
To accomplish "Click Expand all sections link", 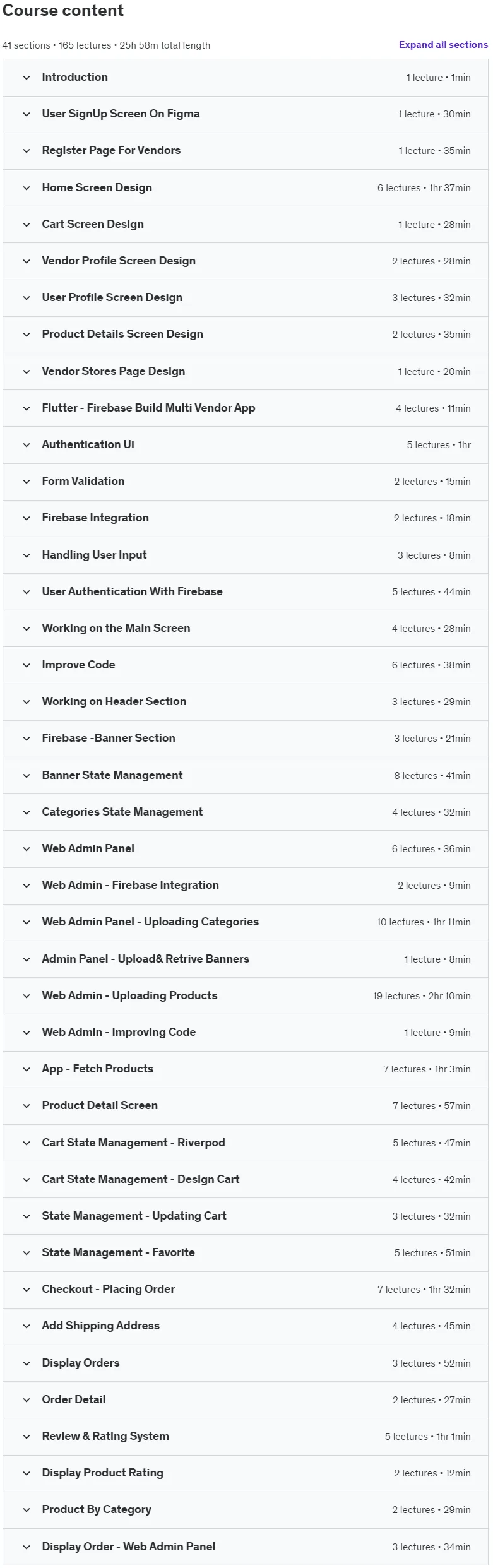I will pyautogui.click(x=443, y=45).
